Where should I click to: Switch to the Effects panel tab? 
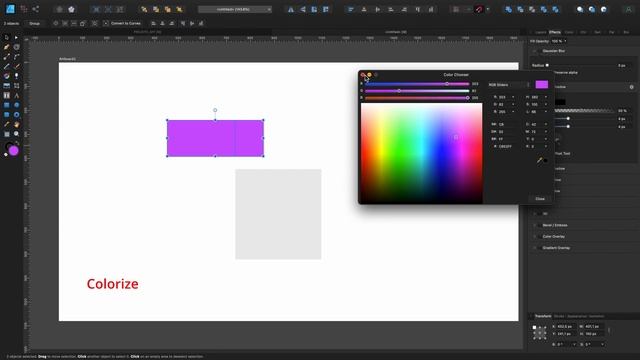(555, 32)
